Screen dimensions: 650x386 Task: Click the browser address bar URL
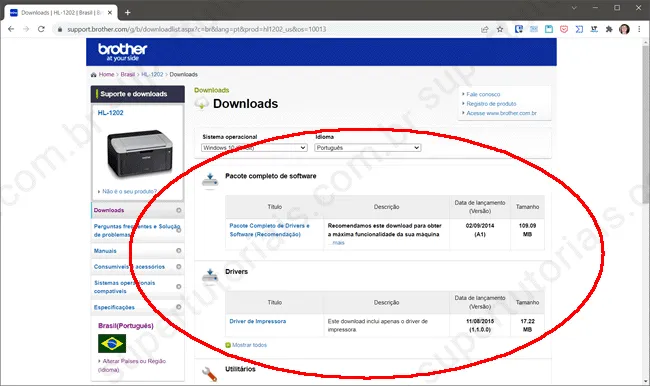(x=196, y=29)
